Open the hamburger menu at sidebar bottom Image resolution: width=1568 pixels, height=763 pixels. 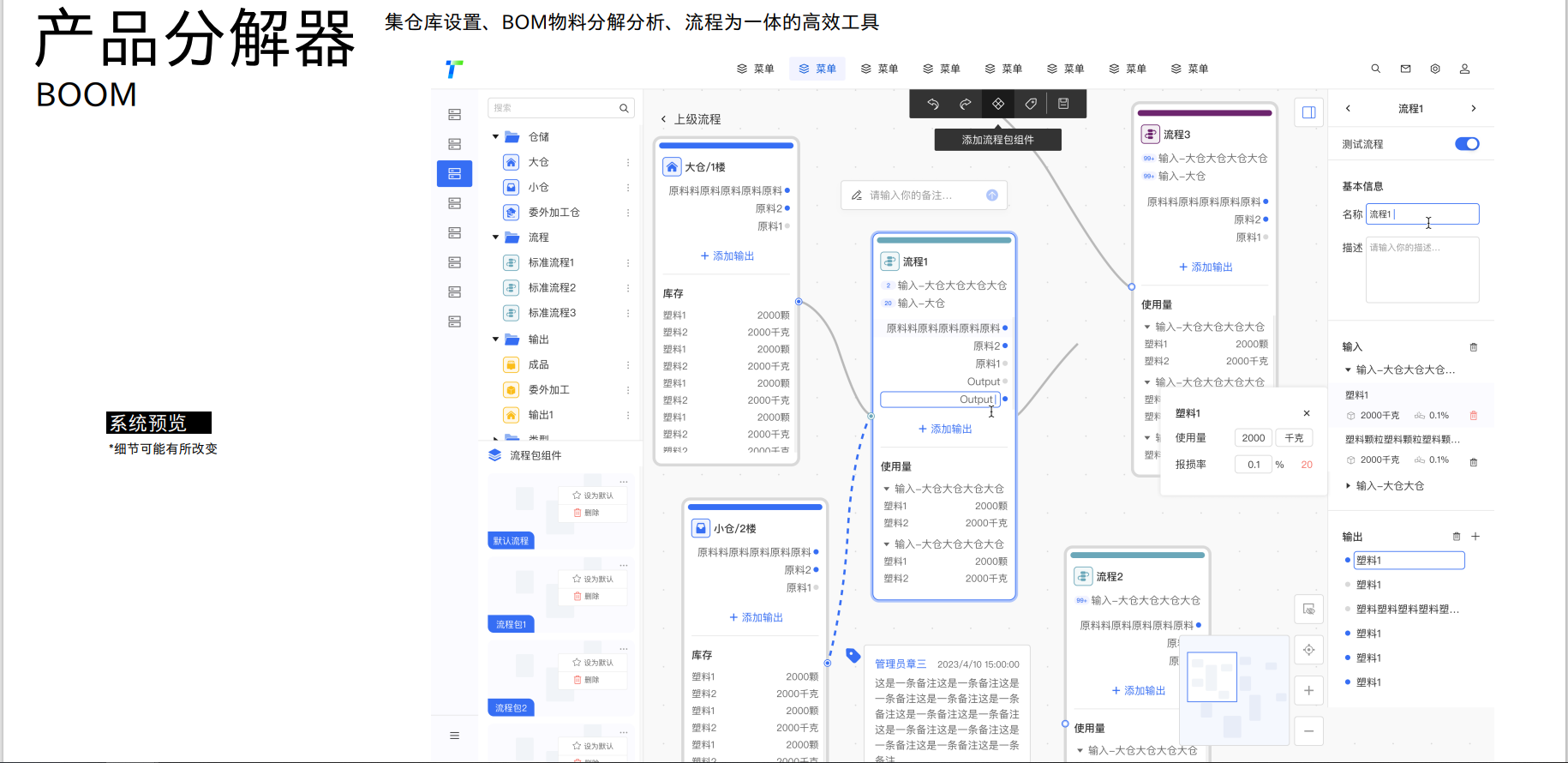(454, 736)
